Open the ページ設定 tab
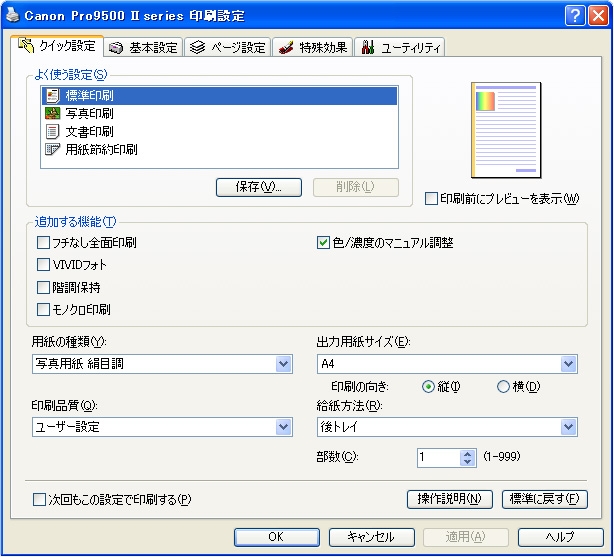 click(228, 47)
